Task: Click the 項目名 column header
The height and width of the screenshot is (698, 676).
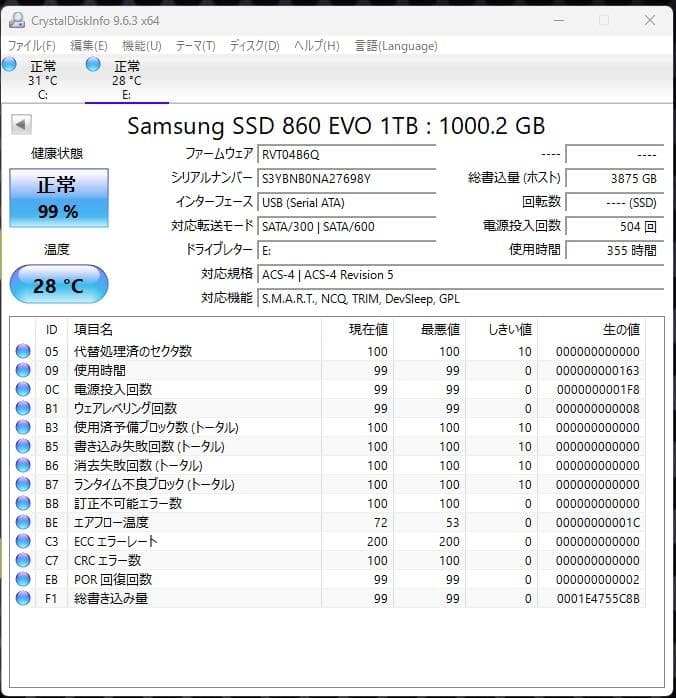Action: (194, 329)
